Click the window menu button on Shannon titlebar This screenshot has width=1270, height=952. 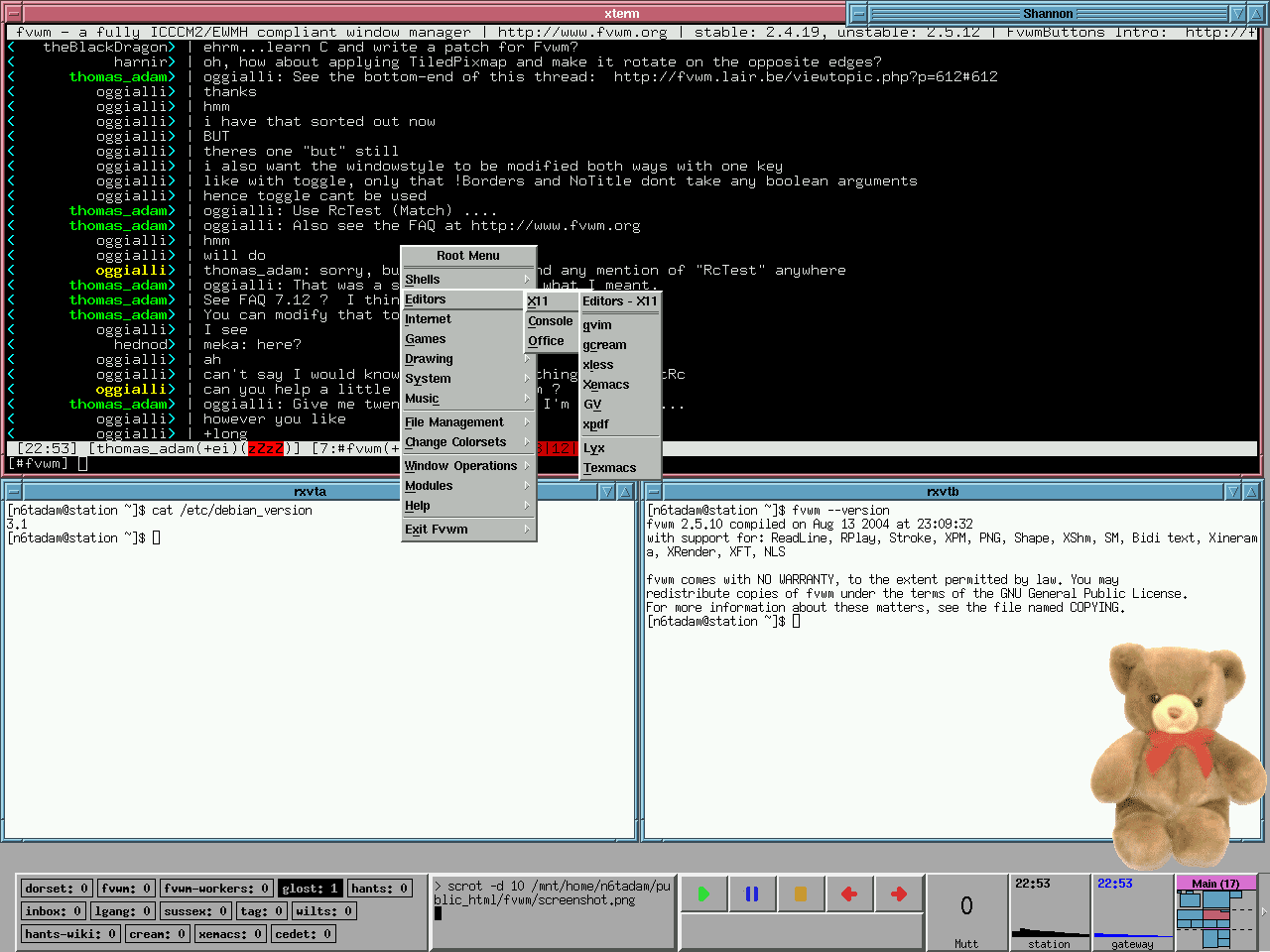coord(859,13)
